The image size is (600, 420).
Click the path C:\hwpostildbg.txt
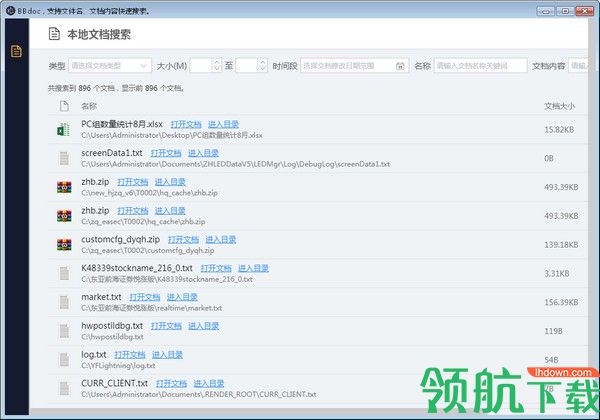click(x=112, y=337)
